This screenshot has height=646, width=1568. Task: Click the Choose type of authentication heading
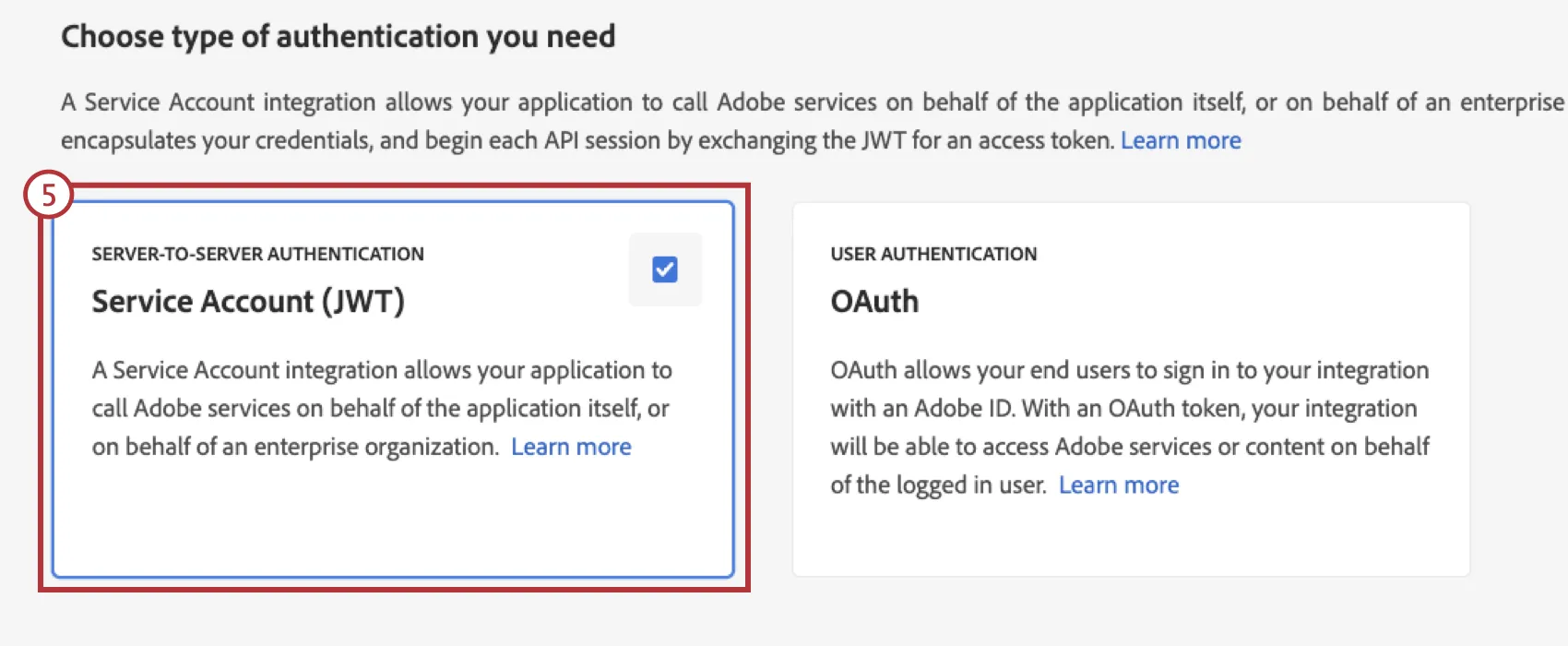pyautogui.click(x=338, y=36)
